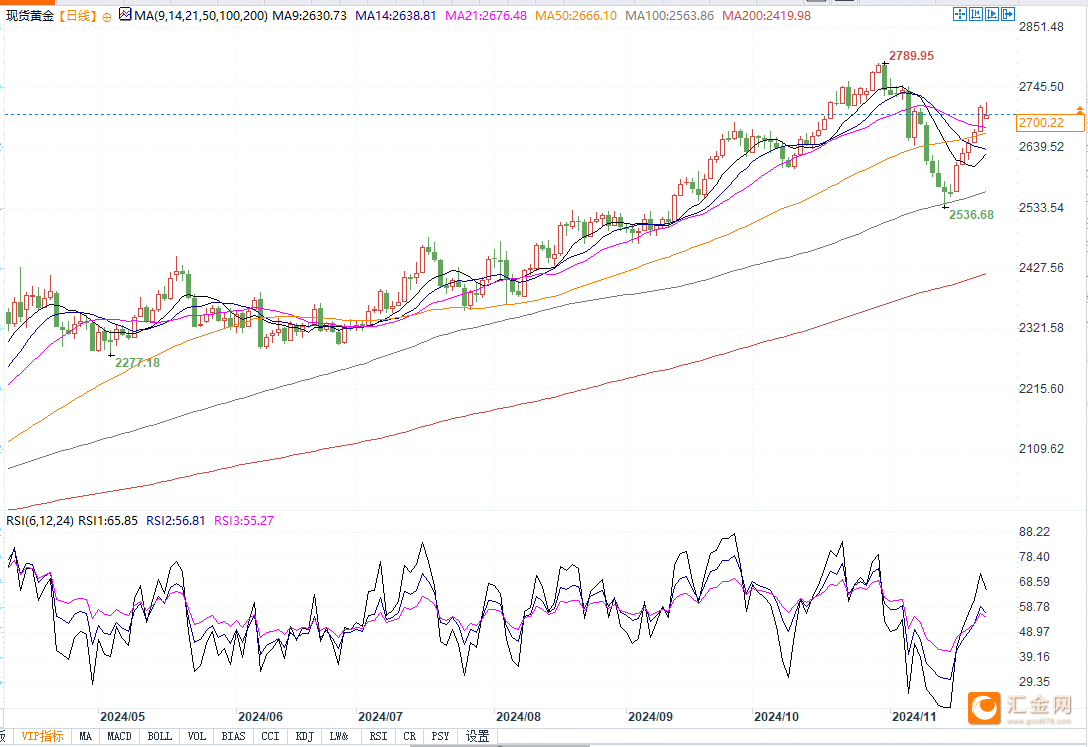Screen dimensions: 1088x747
Task: Switch to the VOL indicator tab
Action: click(197, 737)
